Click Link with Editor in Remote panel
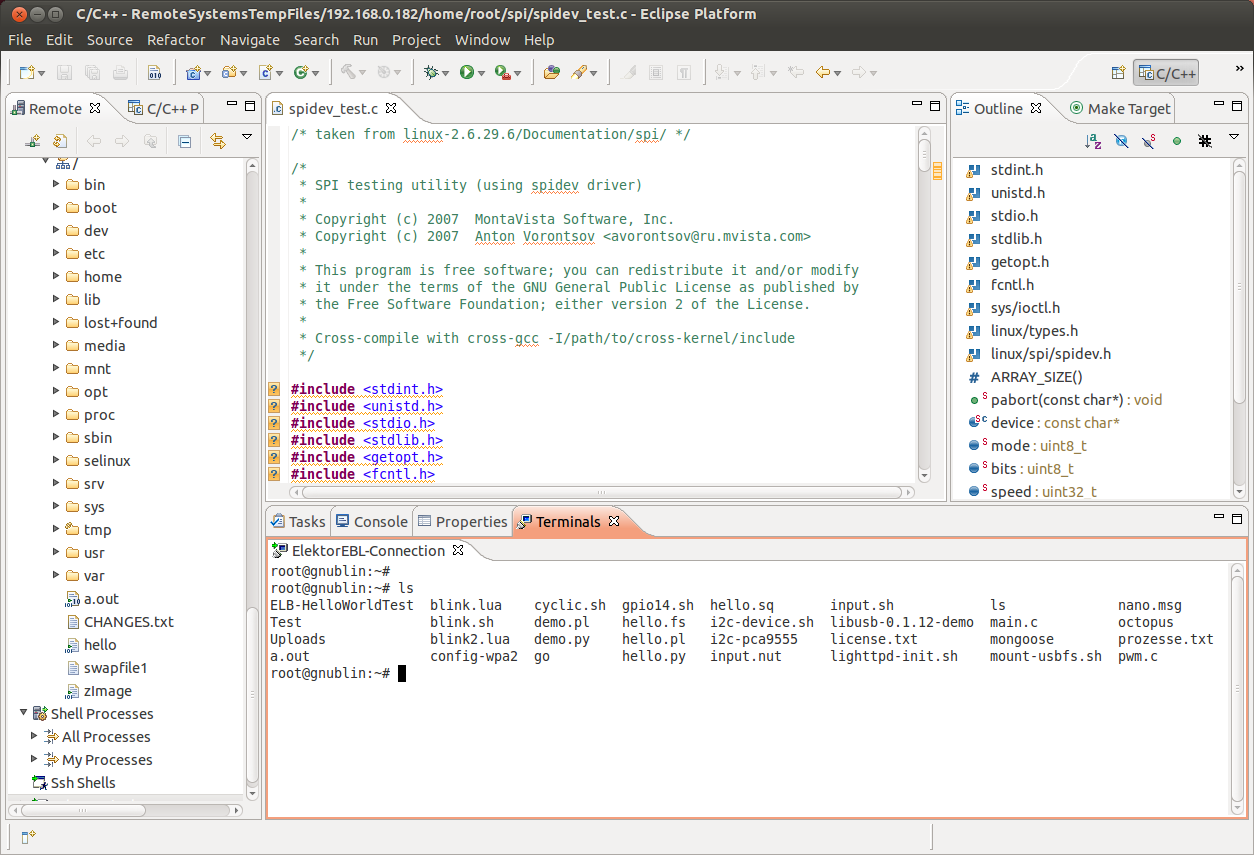This screenshot has width=1254, height=855. point(217,141)
